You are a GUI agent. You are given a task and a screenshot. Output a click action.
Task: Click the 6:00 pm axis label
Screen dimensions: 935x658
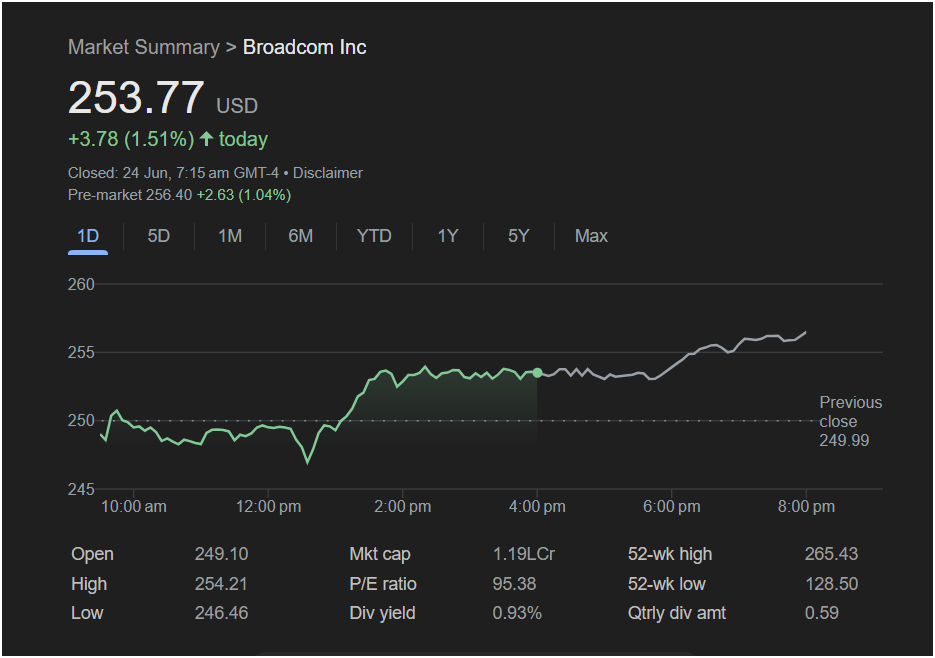(671, 507)
